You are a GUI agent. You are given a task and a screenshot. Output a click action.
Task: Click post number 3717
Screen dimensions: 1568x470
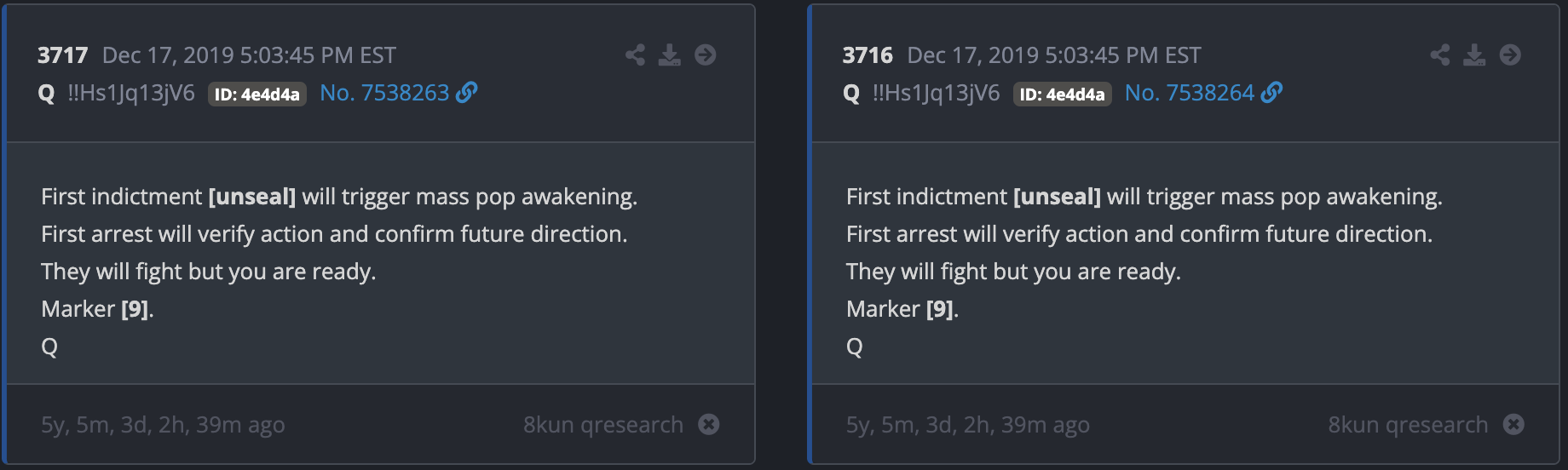click(x=62, y=55)
